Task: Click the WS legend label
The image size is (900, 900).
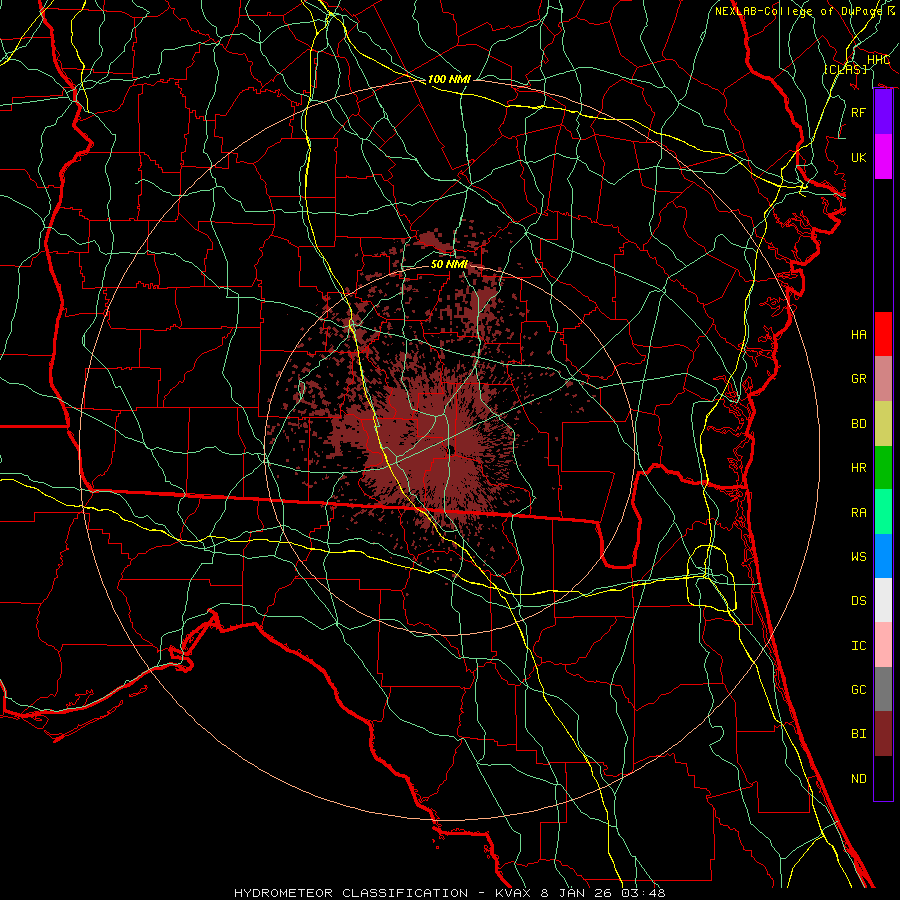Action: [x=858, y=557]
